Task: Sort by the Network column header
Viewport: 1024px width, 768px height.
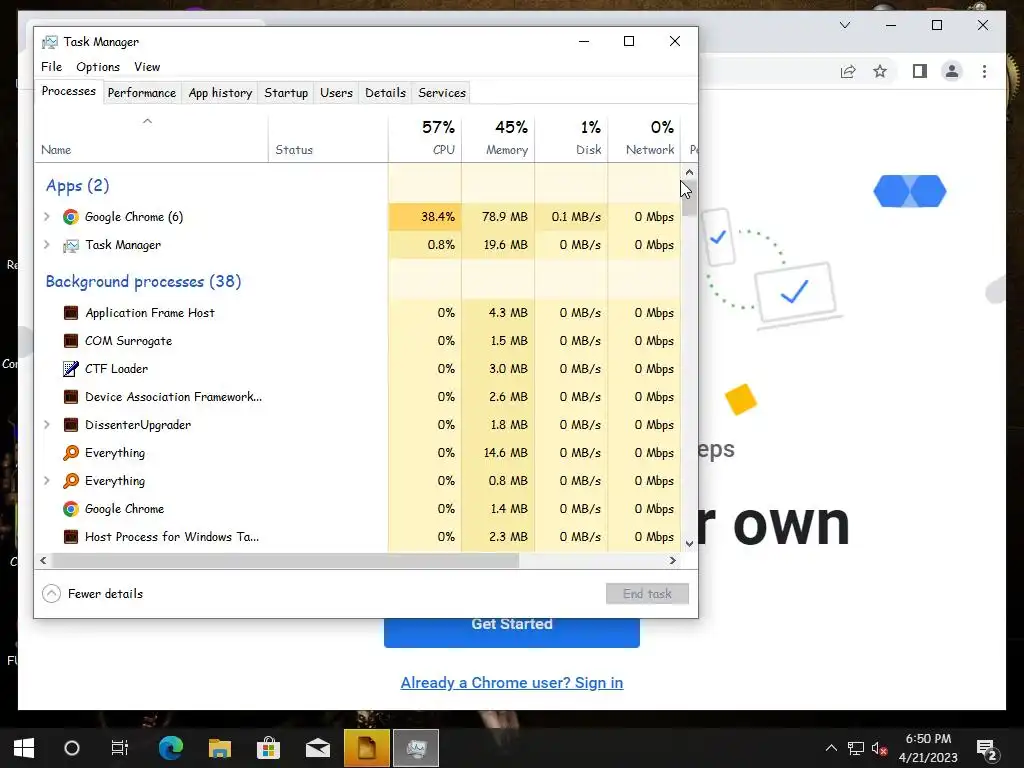Action: pos(644,138)
